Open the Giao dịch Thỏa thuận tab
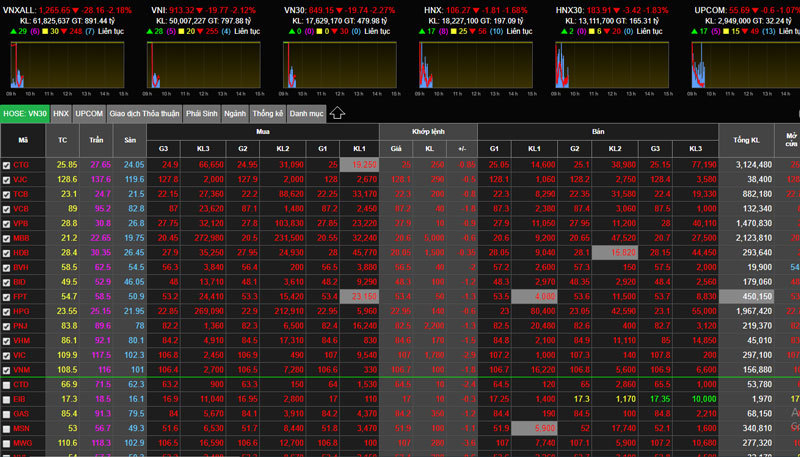800x457 pixels. [x=145, y=114]
